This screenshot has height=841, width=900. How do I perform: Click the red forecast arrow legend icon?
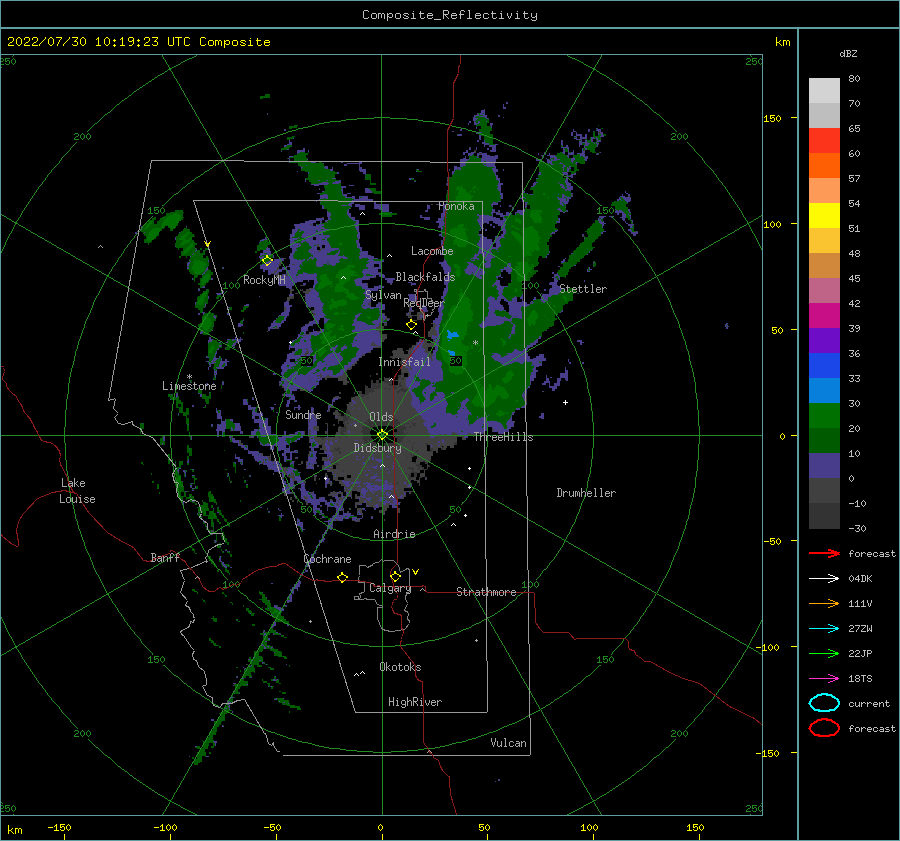824,553
